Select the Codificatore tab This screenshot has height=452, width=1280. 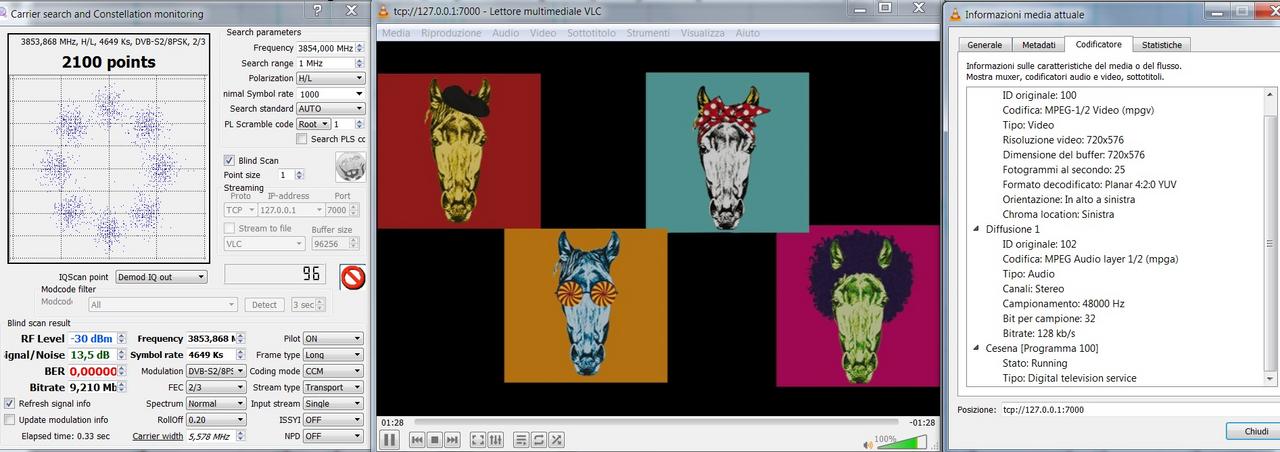[x=1099, y=44]
